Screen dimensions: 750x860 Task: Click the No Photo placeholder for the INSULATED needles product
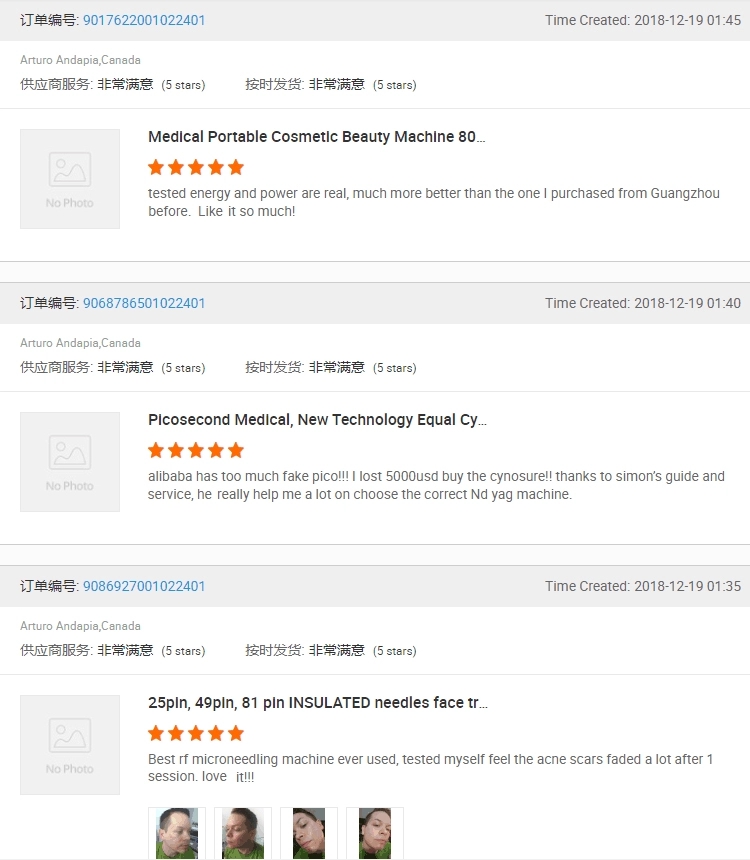70,745
